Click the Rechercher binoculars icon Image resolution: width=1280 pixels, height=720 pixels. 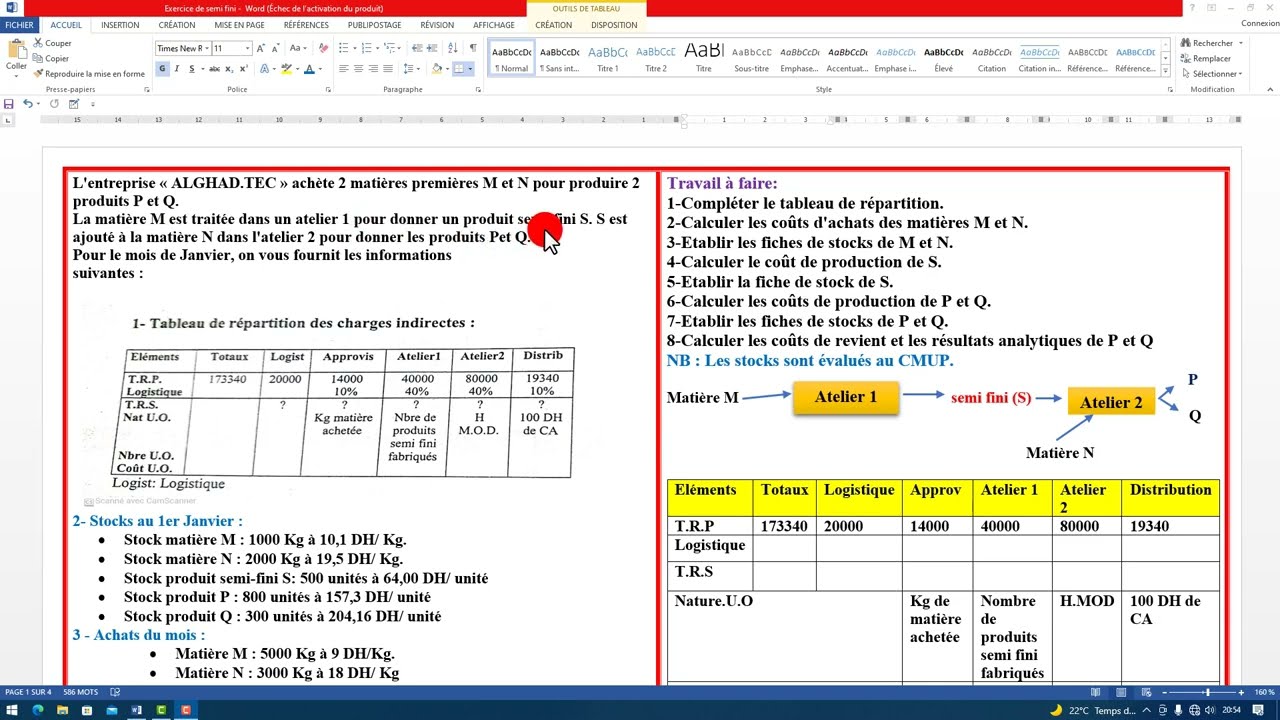(1186, 43)
